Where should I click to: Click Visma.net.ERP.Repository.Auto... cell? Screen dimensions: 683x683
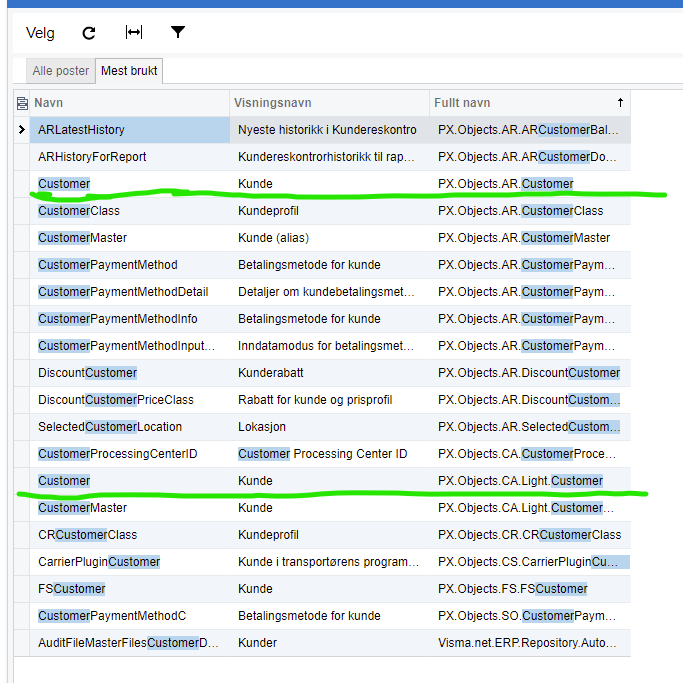[530, 643]
